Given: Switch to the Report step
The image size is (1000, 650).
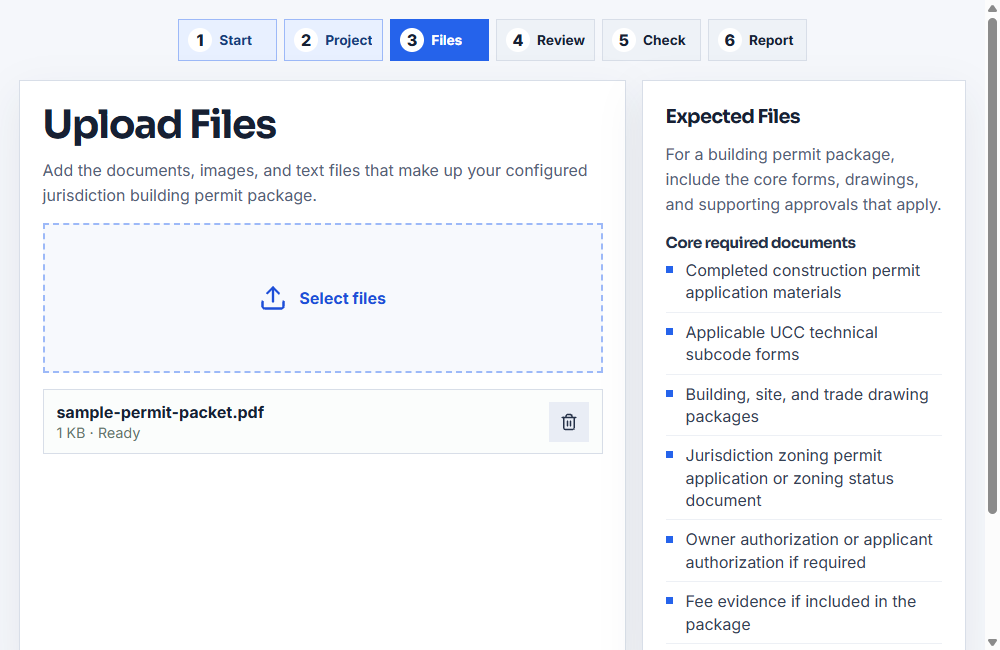Looking at the screenshot, I should pos(757,40).
